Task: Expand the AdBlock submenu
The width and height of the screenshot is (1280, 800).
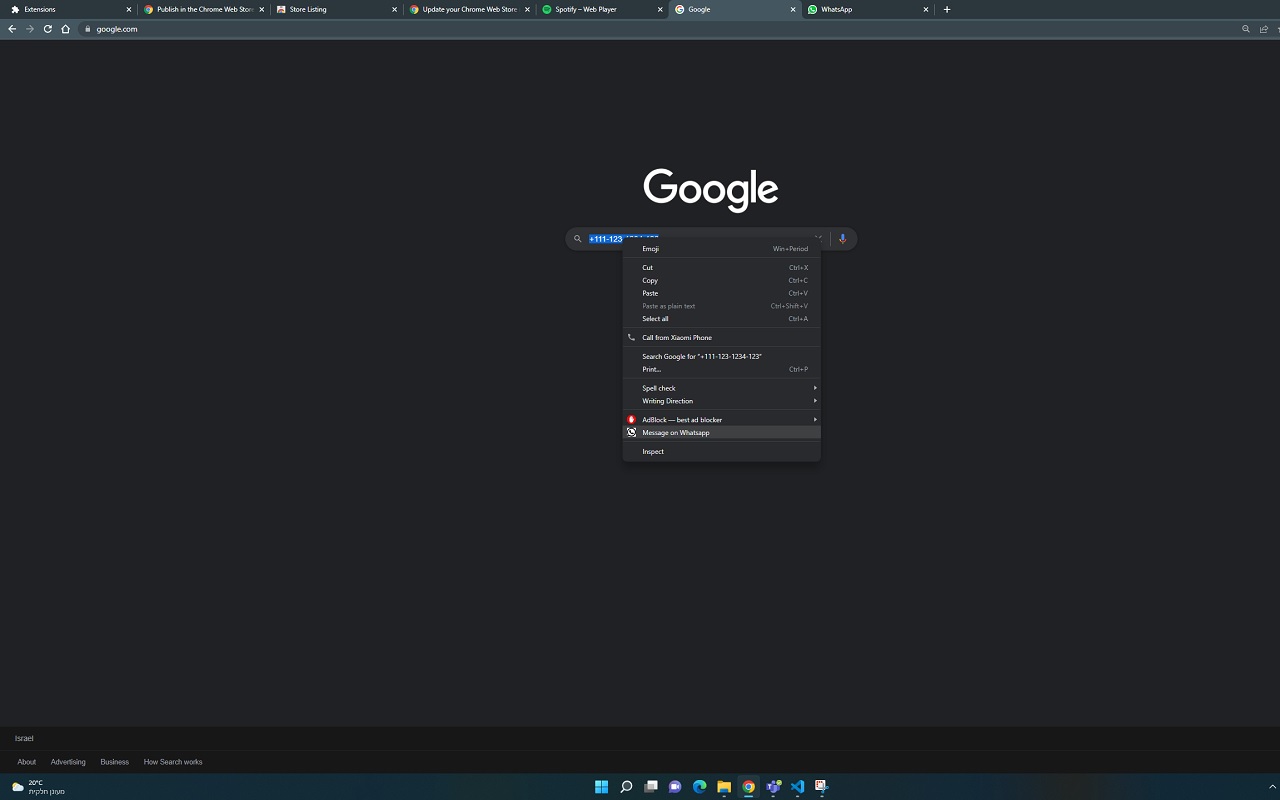Action: (x=683, y=419)
